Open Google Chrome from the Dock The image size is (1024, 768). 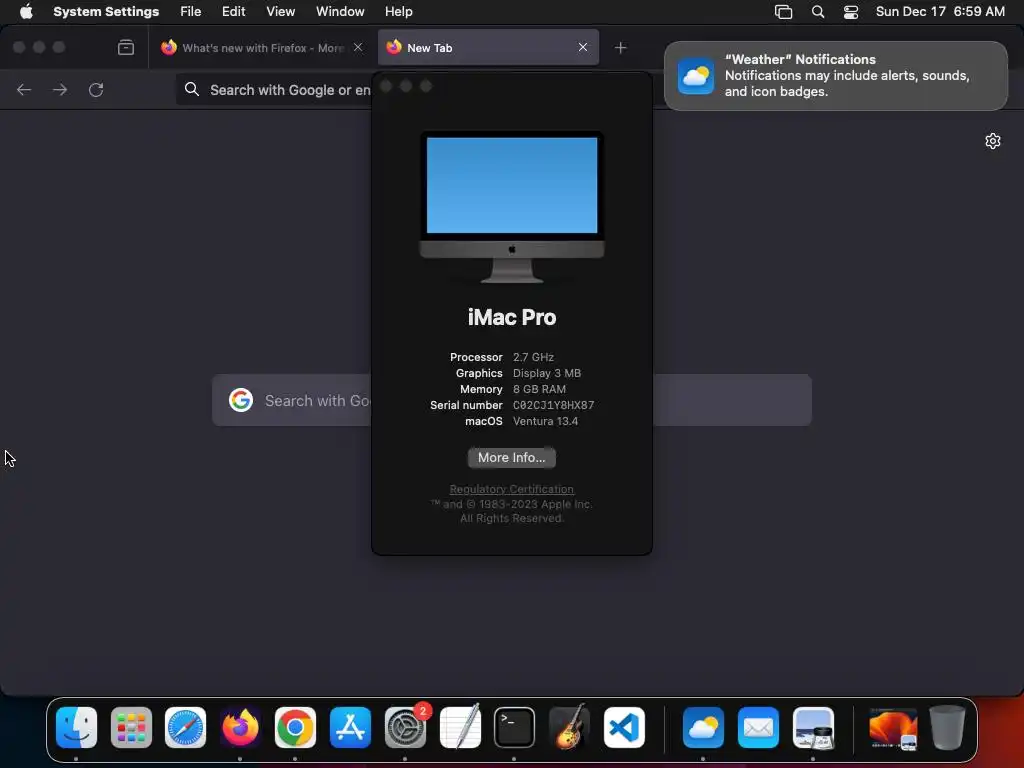click(x=295, y=728)
